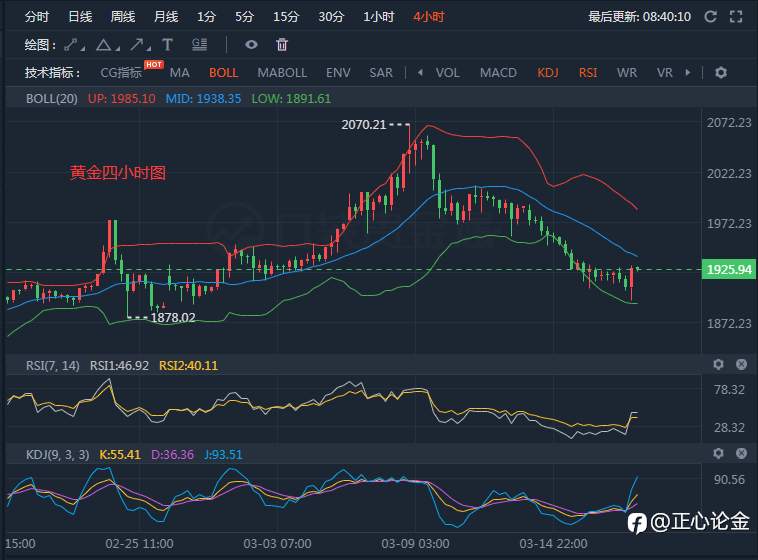Open RSI panel settings gear
Image resolution: width=758 pixels, height=560 pixels.
click(718, 365)
